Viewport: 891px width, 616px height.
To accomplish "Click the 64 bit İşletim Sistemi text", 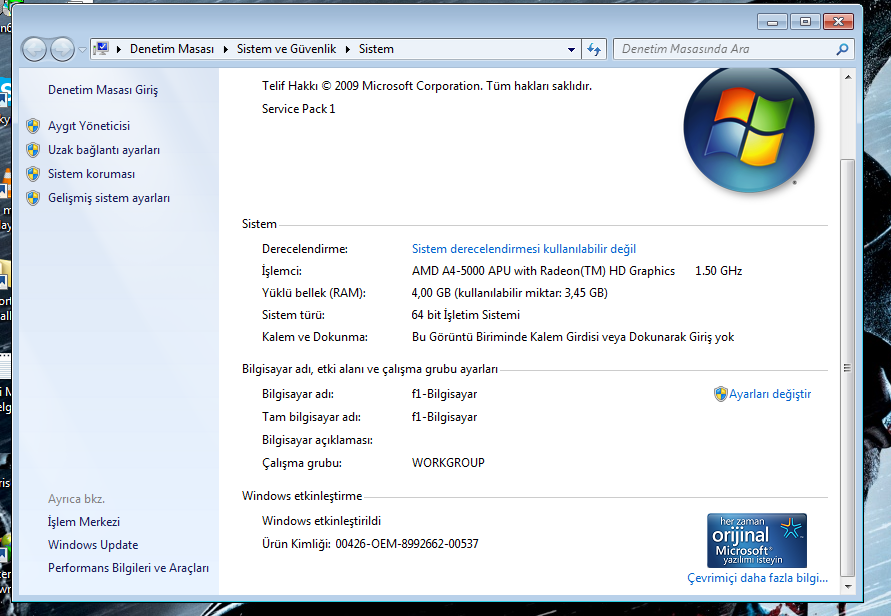I will pyautogui.click(x=465, y=315).
